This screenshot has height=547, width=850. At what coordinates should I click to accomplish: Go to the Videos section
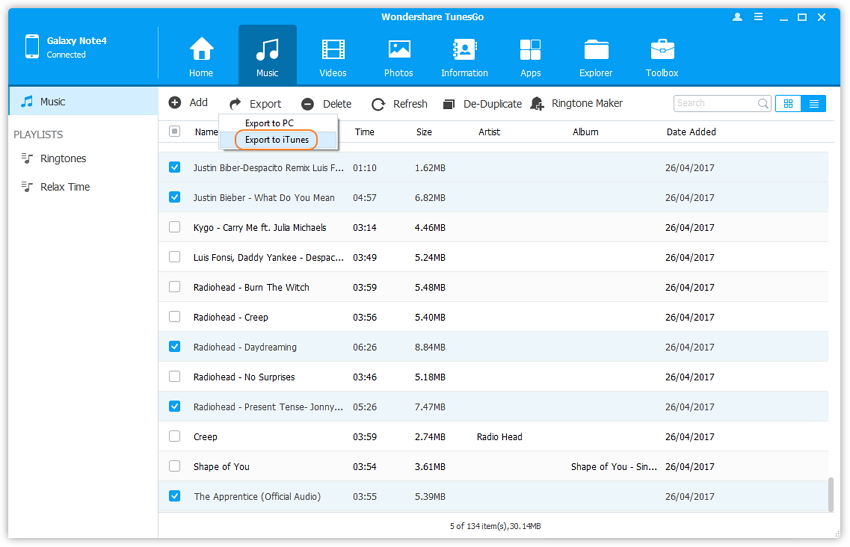pyautogui.click(x=333, y=50)
